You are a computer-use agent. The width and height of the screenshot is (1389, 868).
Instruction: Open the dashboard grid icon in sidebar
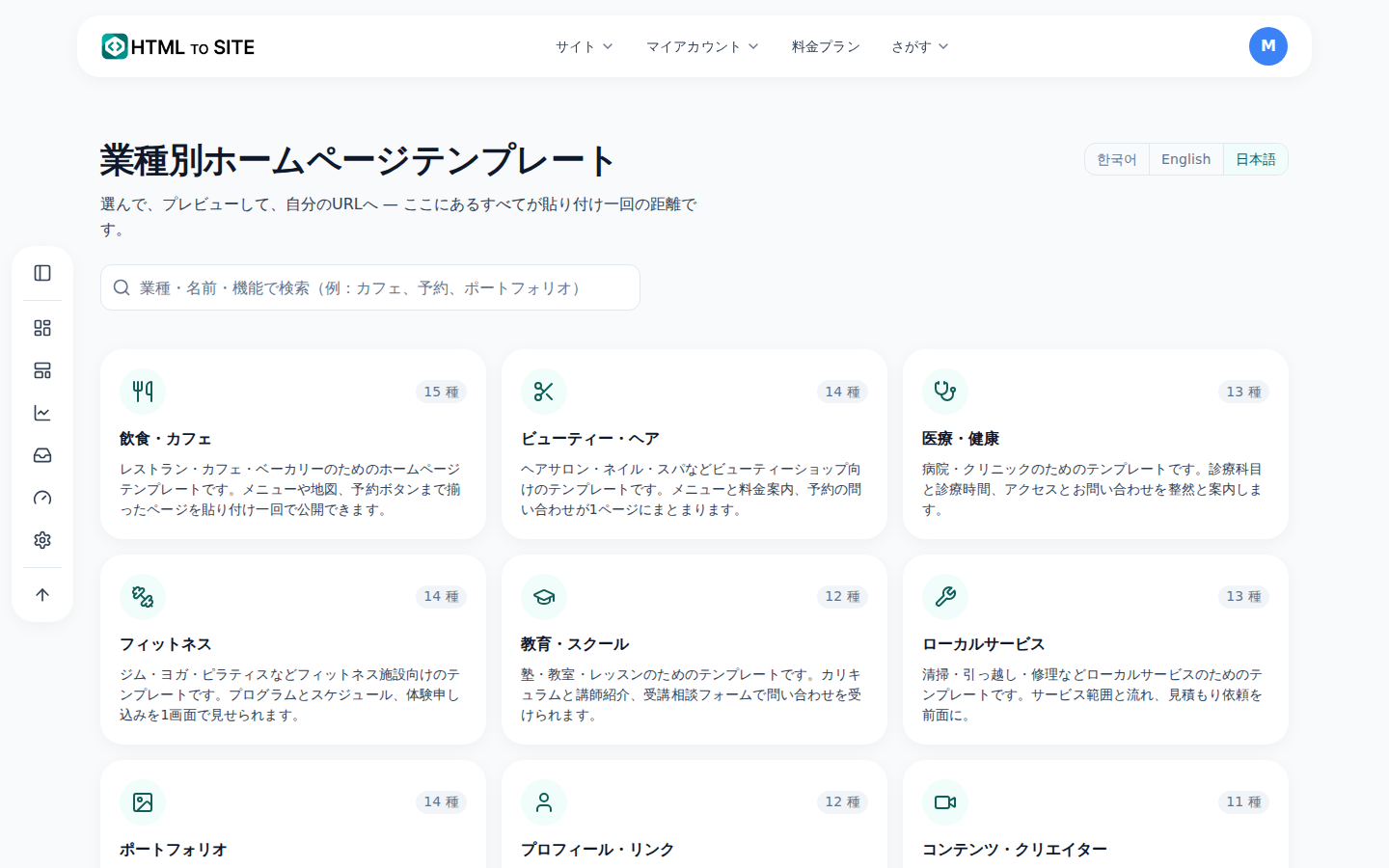(x=42, y=328)
